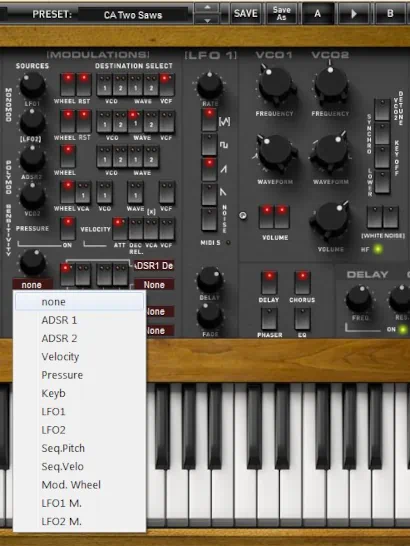Viewport: 410px width, 546px height.
Task: Toggle the LFO1 row VCF destination switch
Action: point(167,85)
